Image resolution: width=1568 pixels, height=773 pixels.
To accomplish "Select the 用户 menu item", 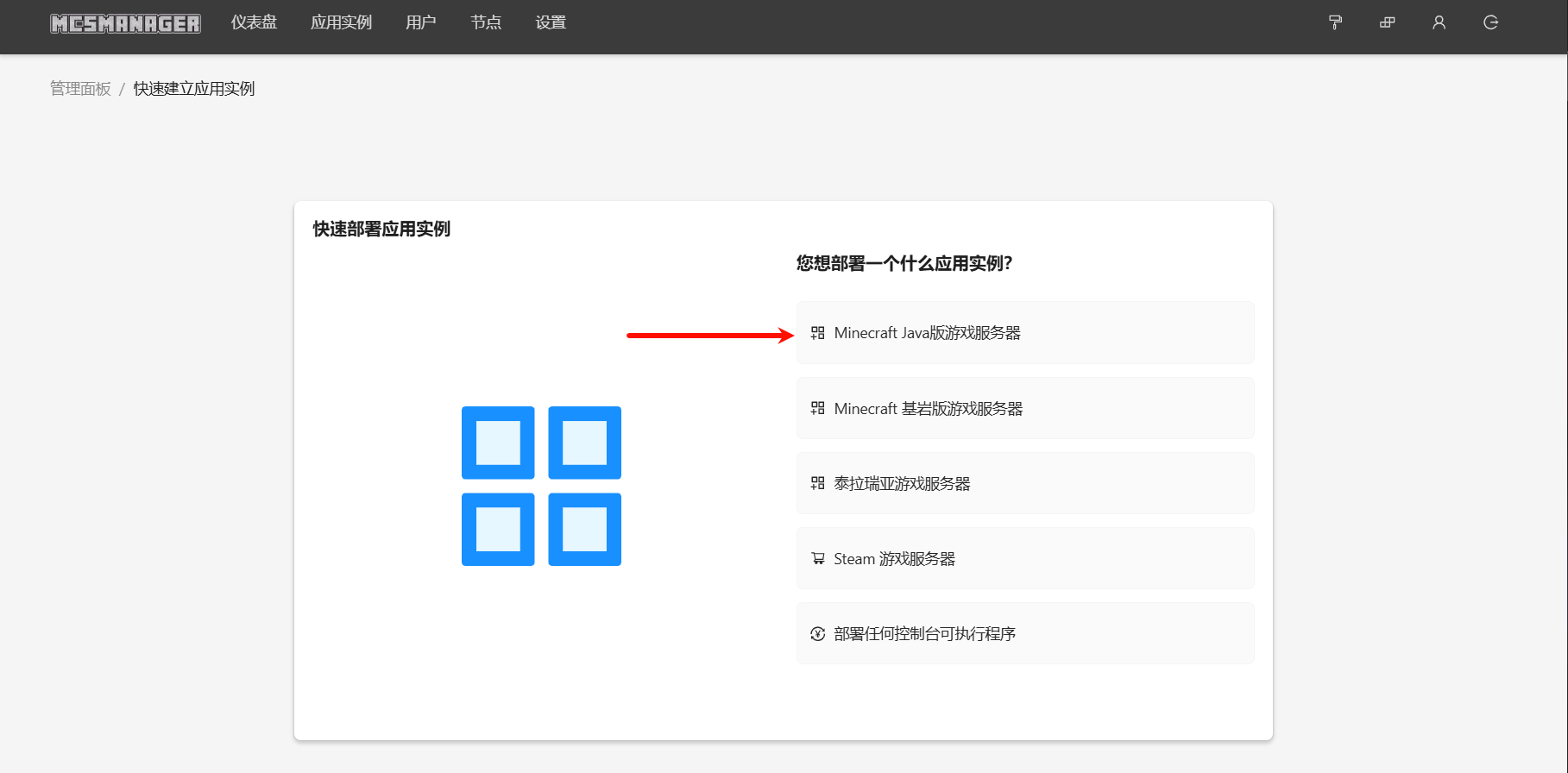I will tap(420, 22).
